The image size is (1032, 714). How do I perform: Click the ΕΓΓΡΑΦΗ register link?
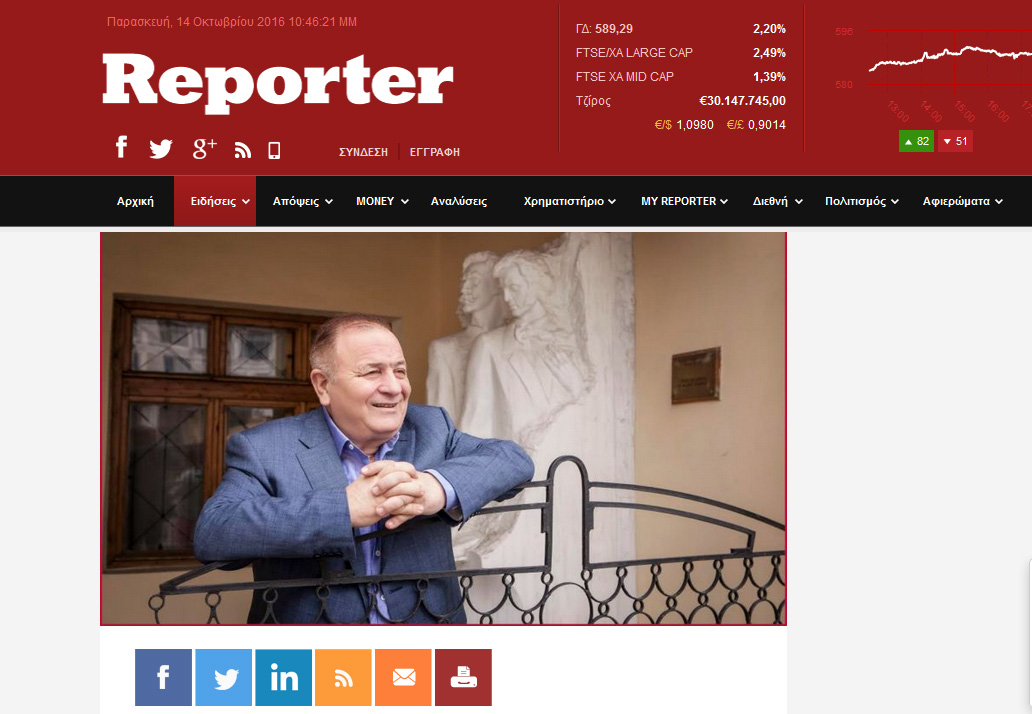pyautogui.click(x=434, y=152)
